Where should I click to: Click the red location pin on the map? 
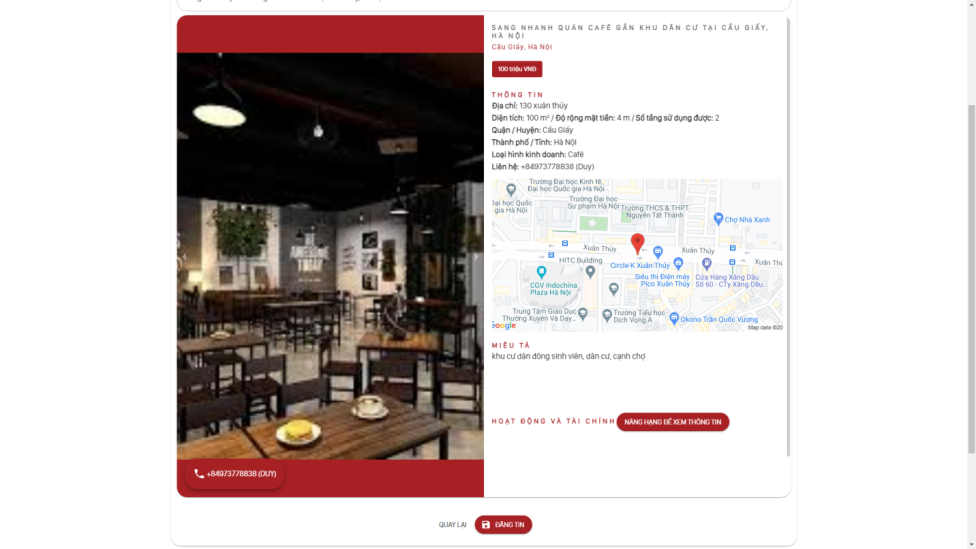(x=637, y=243)
